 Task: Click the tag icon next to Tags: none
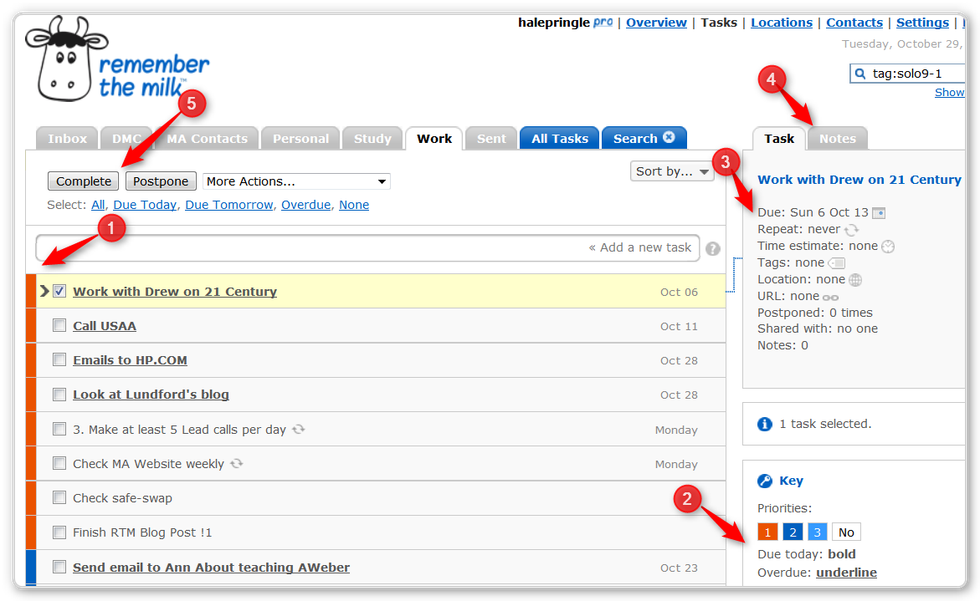pos(837,263)
